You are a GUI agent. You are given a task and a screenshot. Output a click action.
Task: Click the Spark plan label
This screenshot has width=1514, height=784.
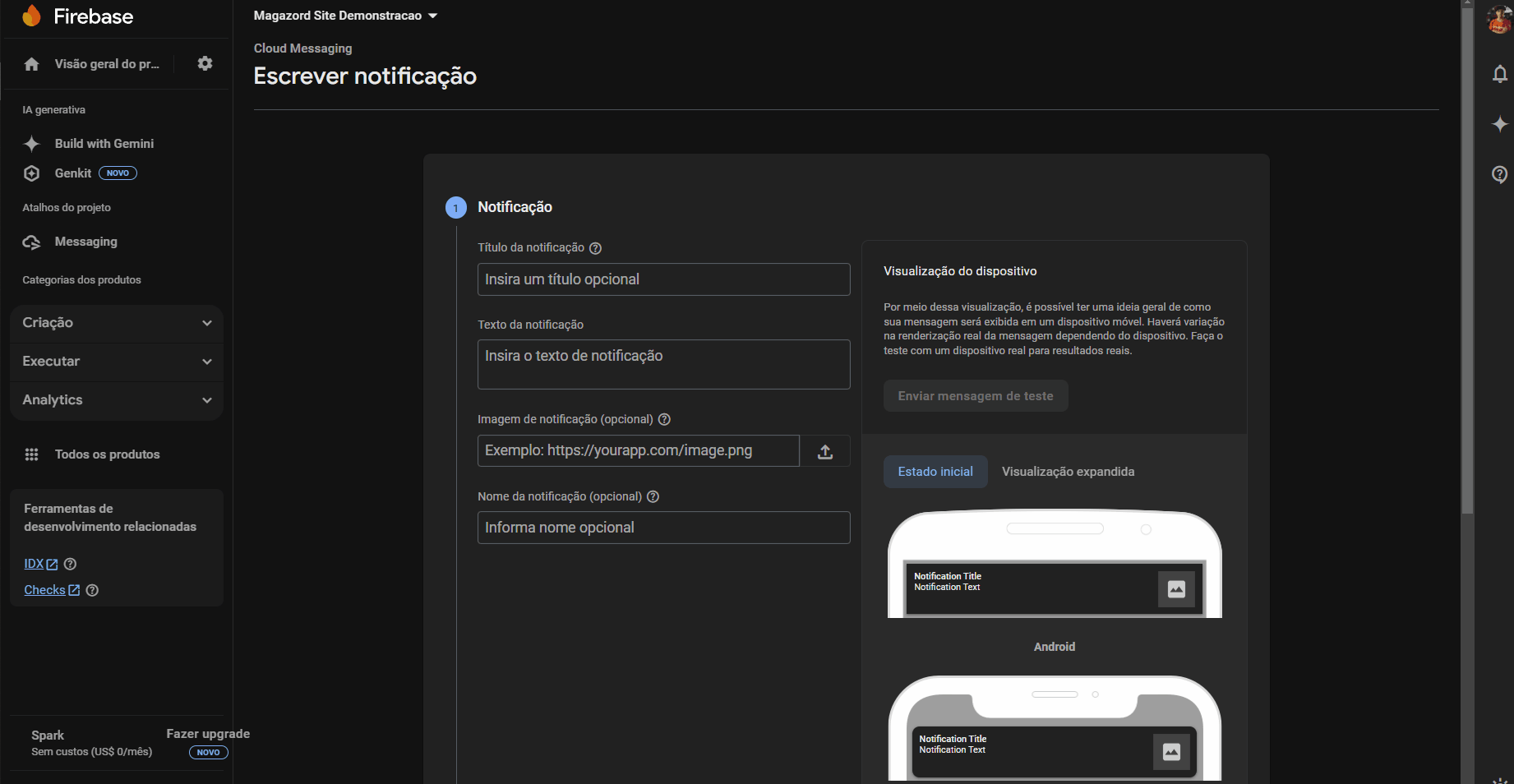(x=48, y=736)
